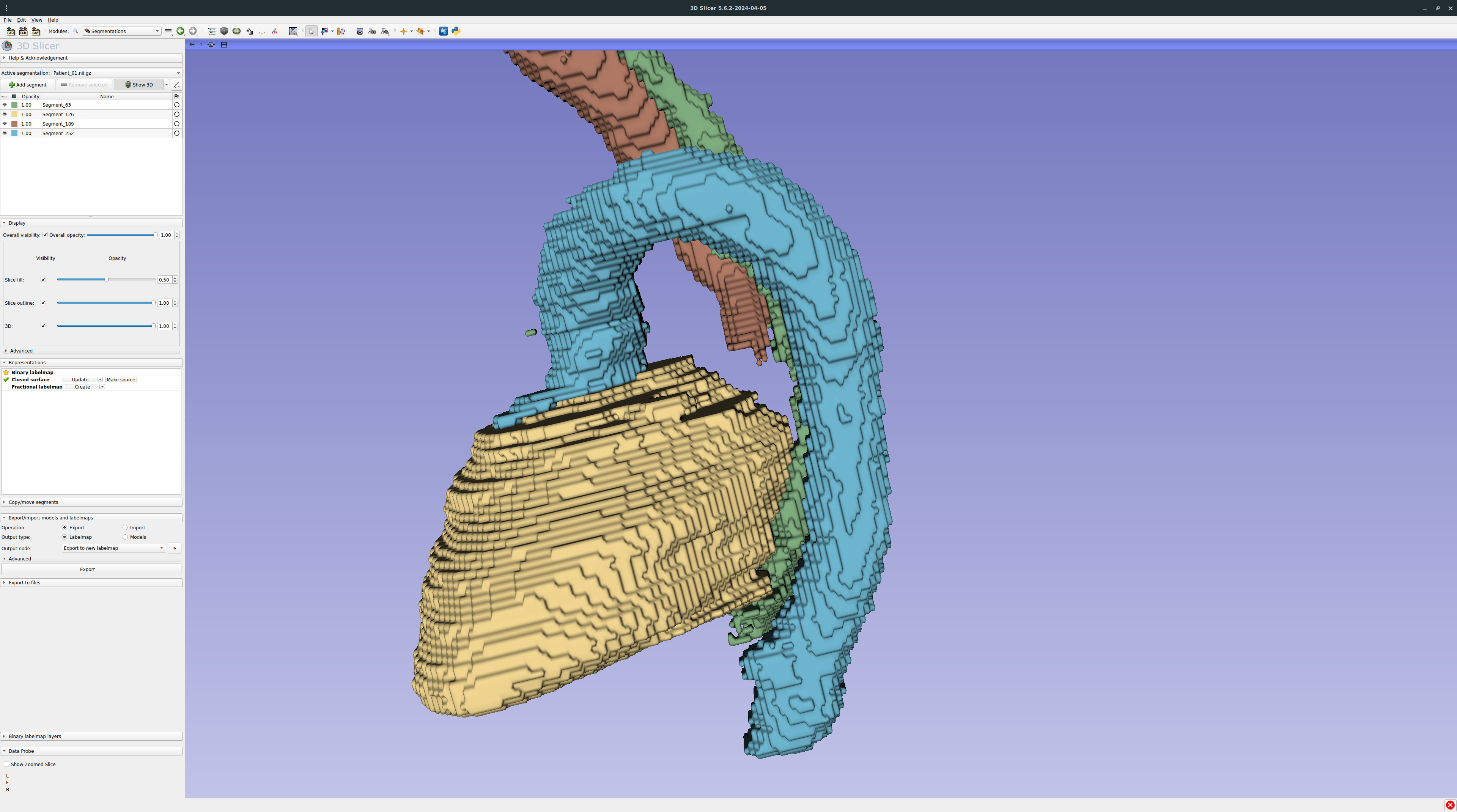Hide Segment_126 with its eye icon
Image resolution: width=1457 pixels, height=812 pixels.
click(5, 114)
